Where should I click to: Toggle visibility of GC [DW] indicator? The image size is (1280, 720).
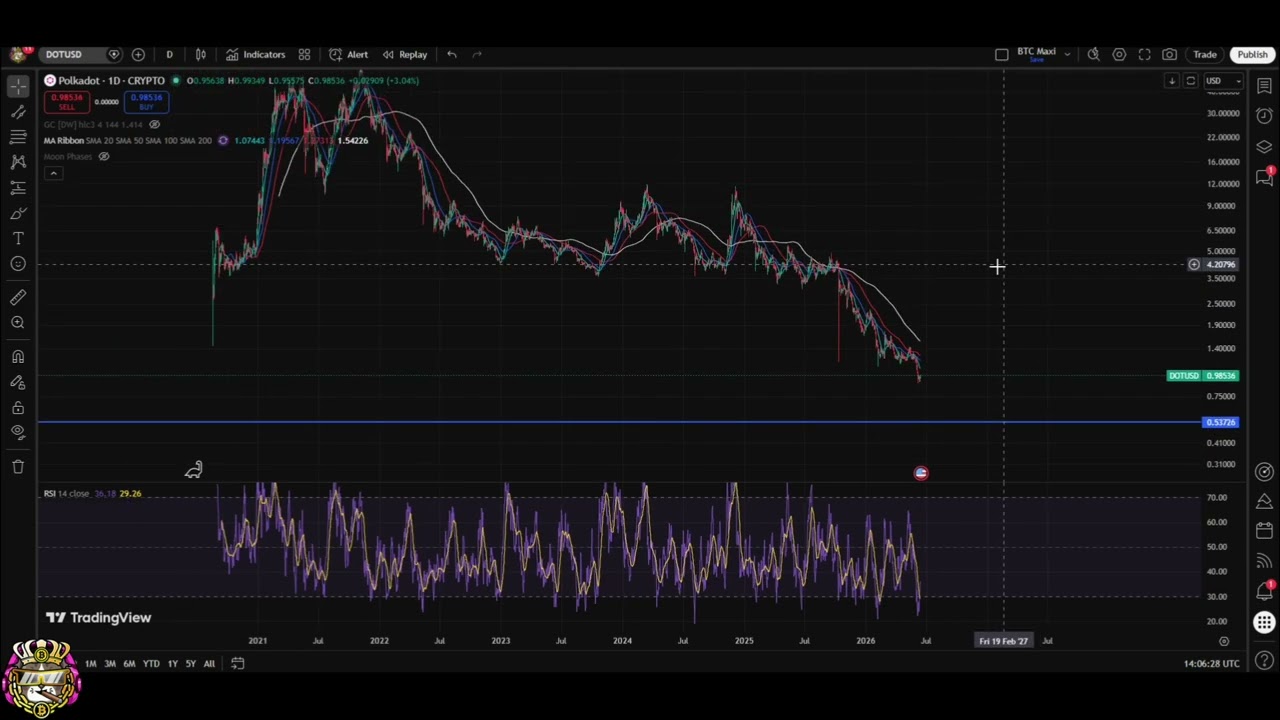154,124
